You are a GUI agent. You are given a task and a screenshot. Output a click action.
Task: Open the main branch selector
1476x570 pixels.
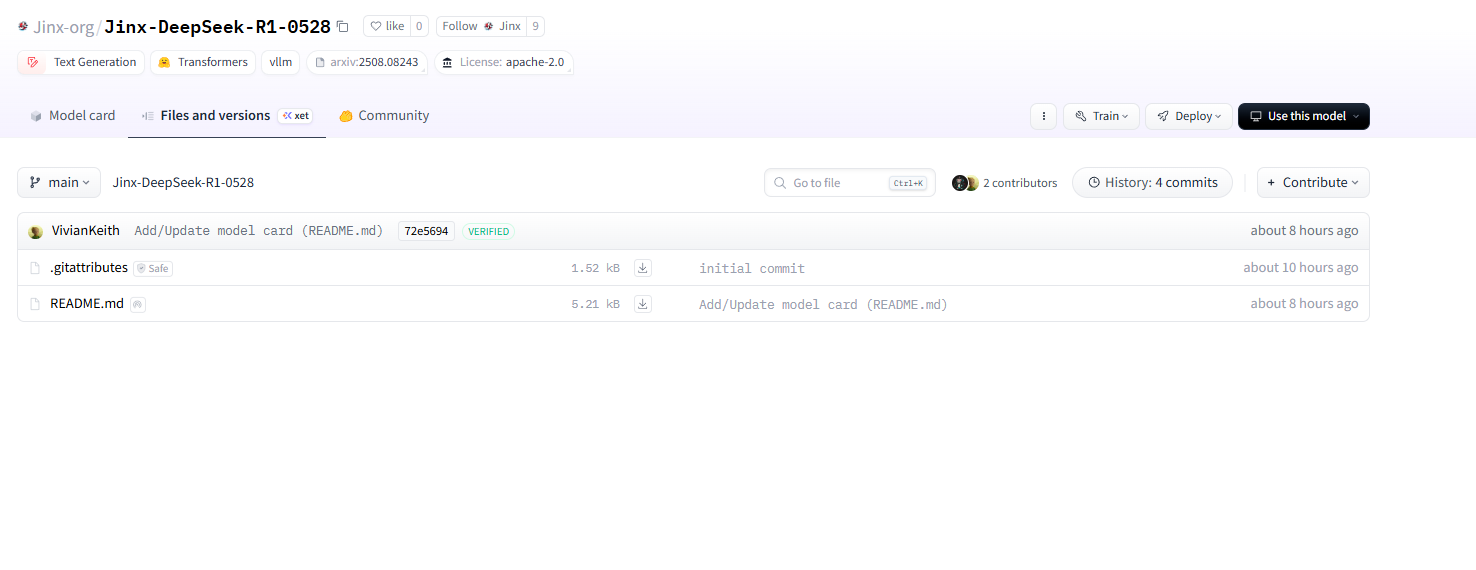[59, 182]
